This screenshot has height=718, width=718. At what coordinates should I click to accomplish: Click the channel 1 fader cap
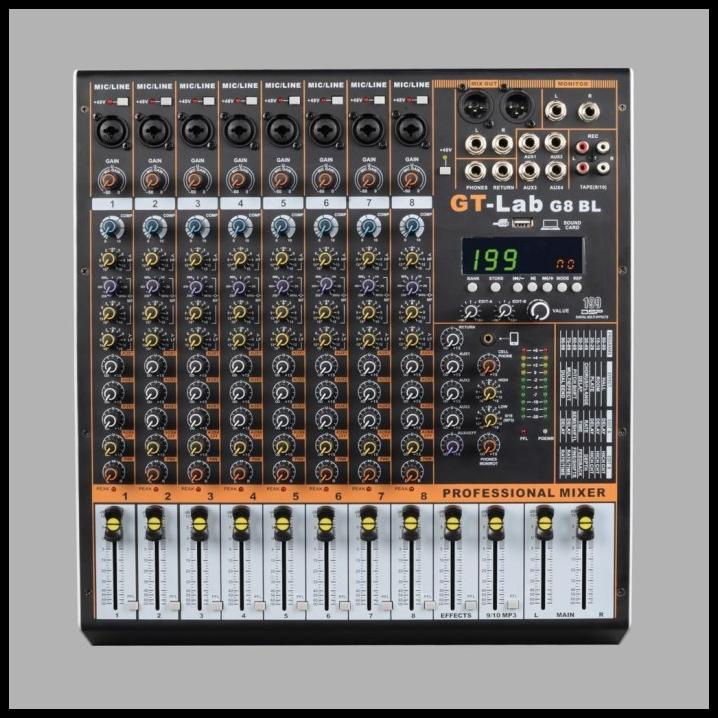113,522
